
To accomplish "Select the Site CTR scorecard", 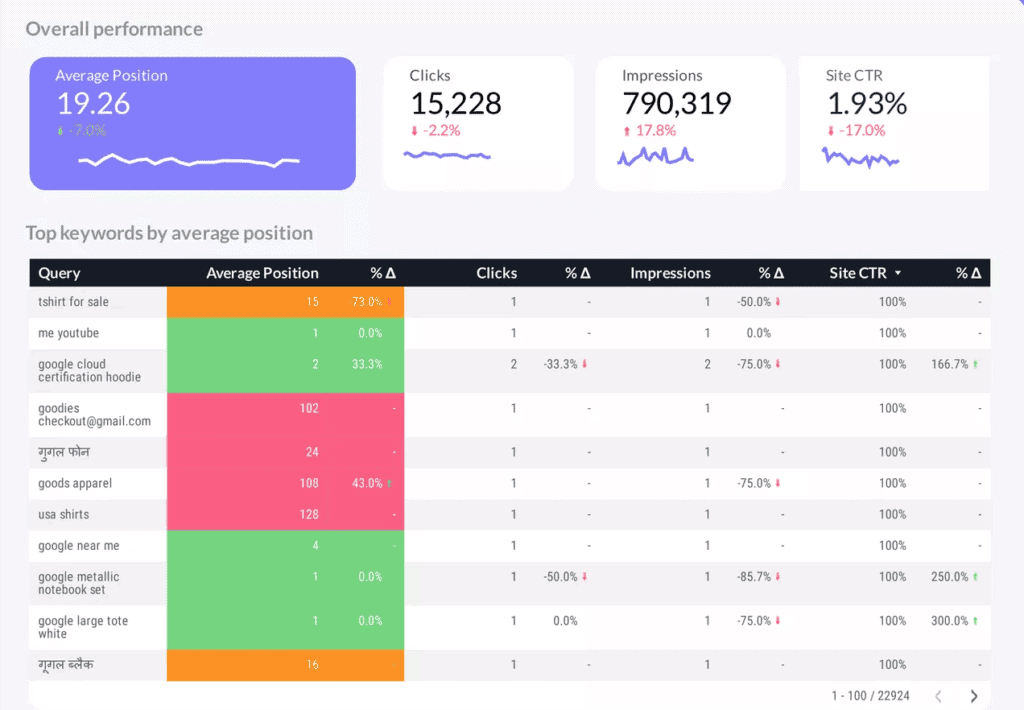I will click(894, 123).
